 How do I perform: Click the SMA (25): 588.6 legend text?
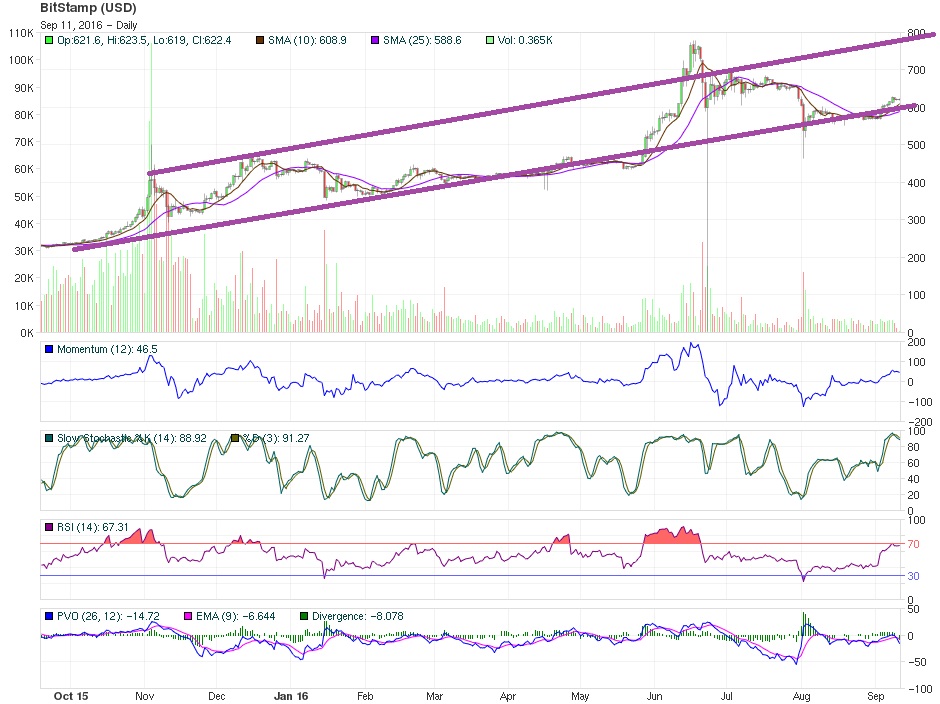tap(423, 40)
